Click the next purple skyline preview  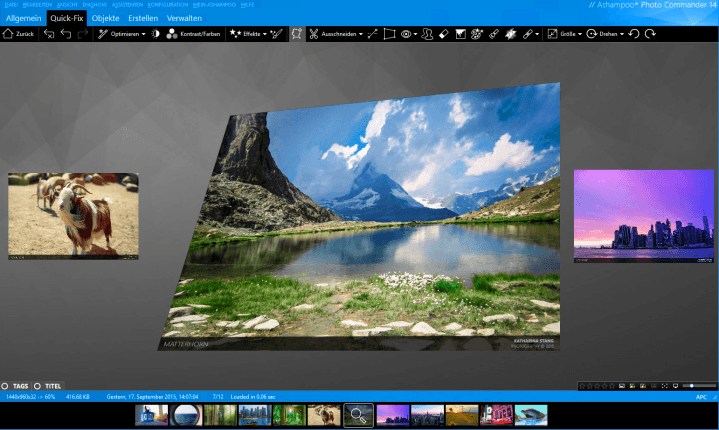[x=644, y=216]
